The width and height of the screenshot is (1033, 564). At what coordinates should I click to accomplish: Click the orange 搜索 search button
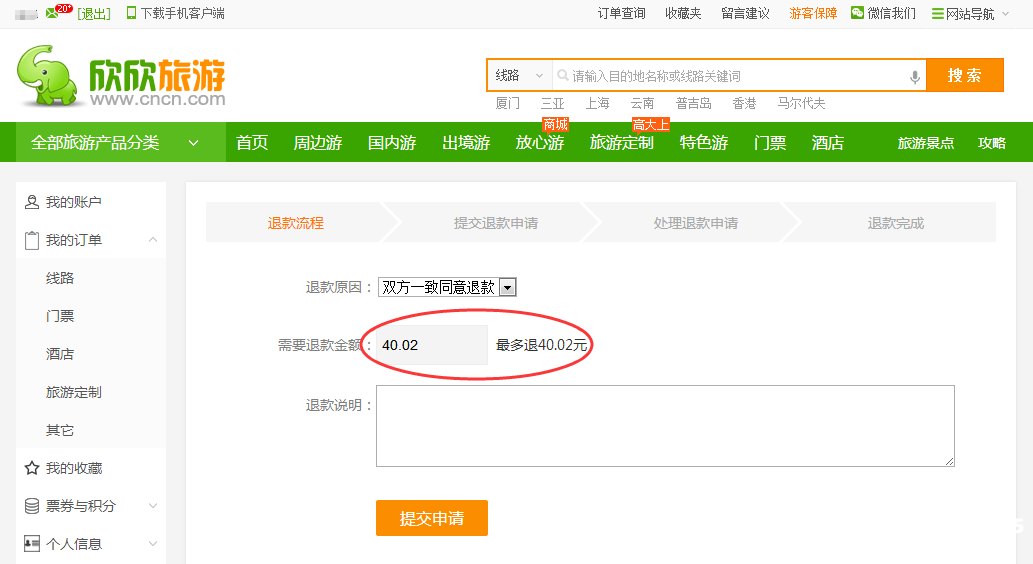click(964, 76)
